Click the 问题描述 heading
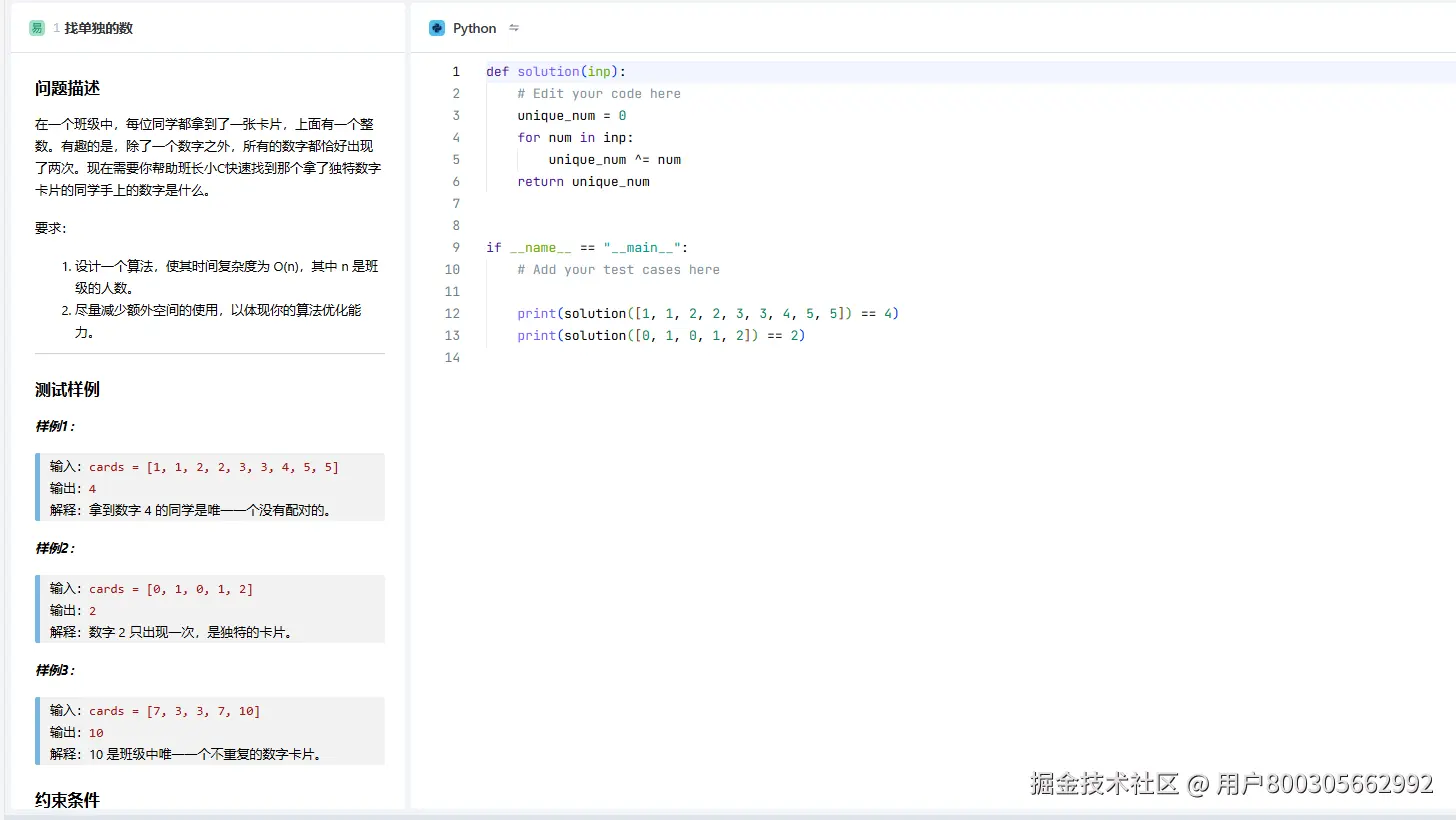The image size is (1456, 820). pyautogui.click(x=68, y=88)
